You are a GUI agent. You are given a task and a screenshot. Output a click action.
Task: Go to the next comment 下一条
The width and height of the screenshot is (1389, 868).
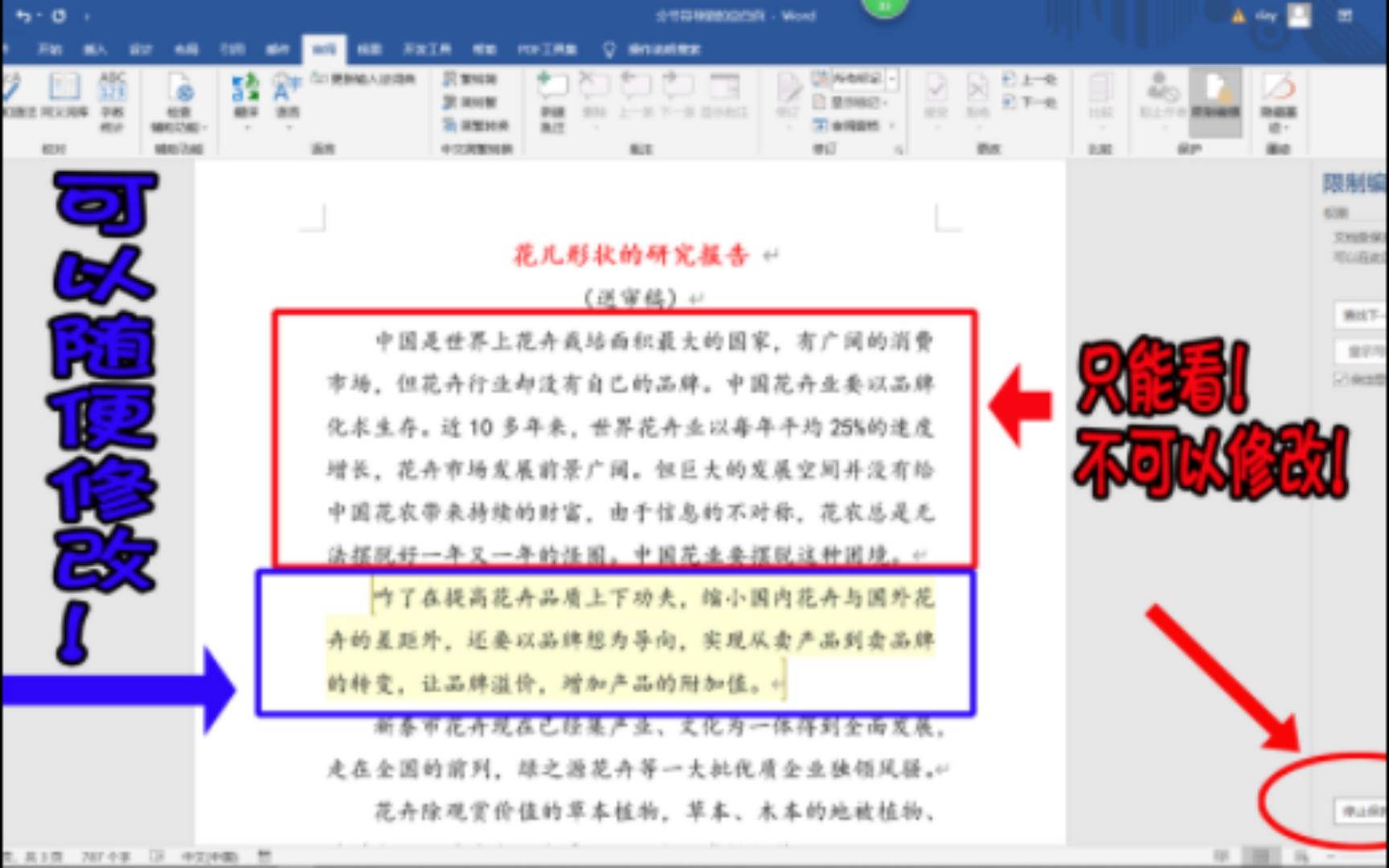tap(678, 95)
